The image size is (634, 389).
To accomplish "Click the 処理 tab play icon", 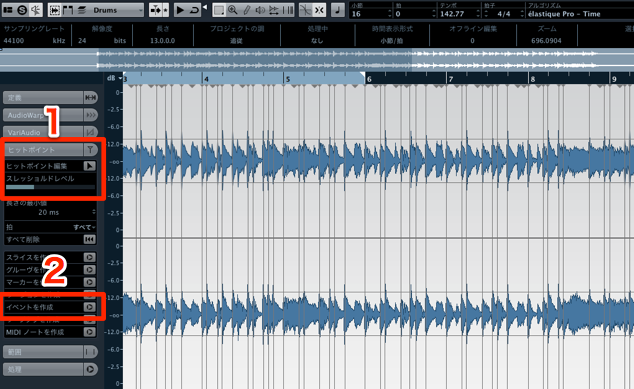I will (x=91, y=369).
